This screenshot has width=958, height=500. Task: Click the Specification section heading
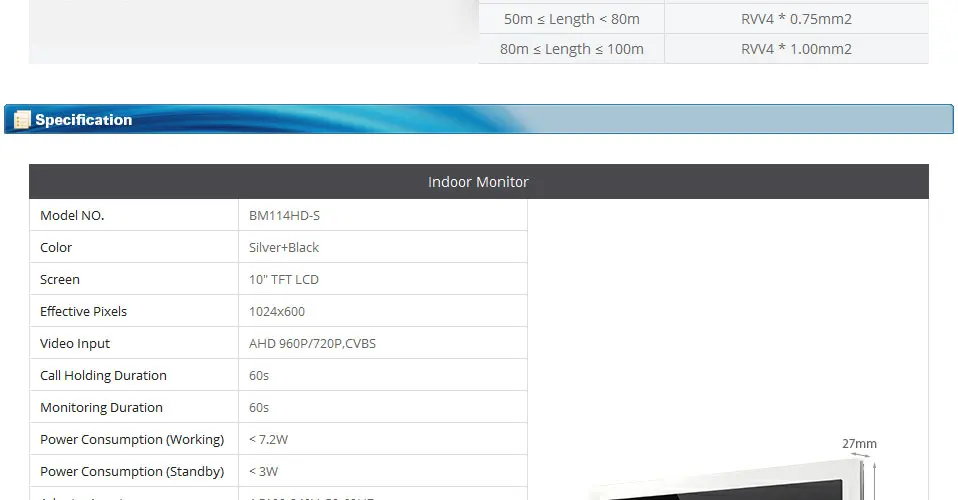coord(84,120)
